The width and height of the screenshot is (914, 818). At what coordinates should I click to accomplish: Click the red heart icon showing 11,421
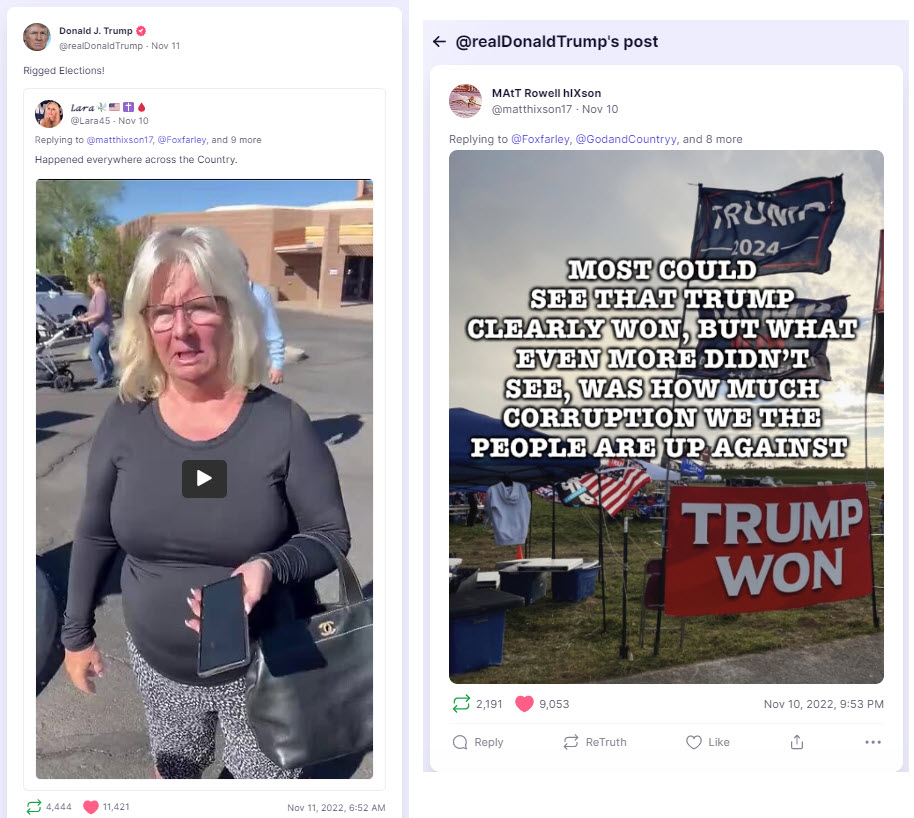(91, 807)
